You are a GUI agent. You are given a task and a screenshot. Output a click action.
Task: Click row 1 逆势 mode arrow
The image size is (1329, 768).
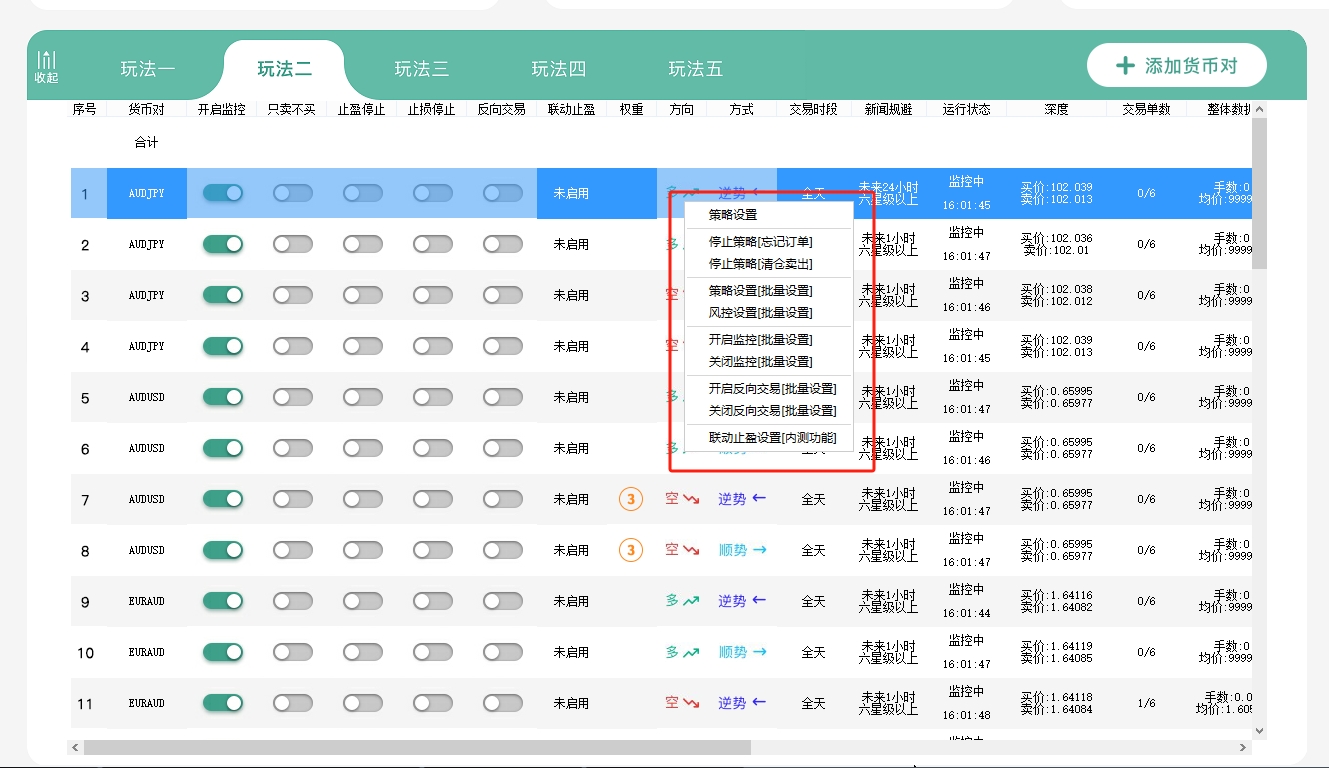(758, 192)
